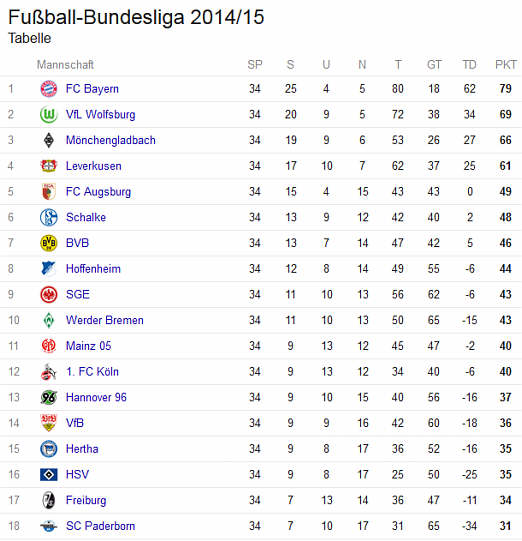Select the Leverkusen club crest
522x541 pixels.
point(49,166)
